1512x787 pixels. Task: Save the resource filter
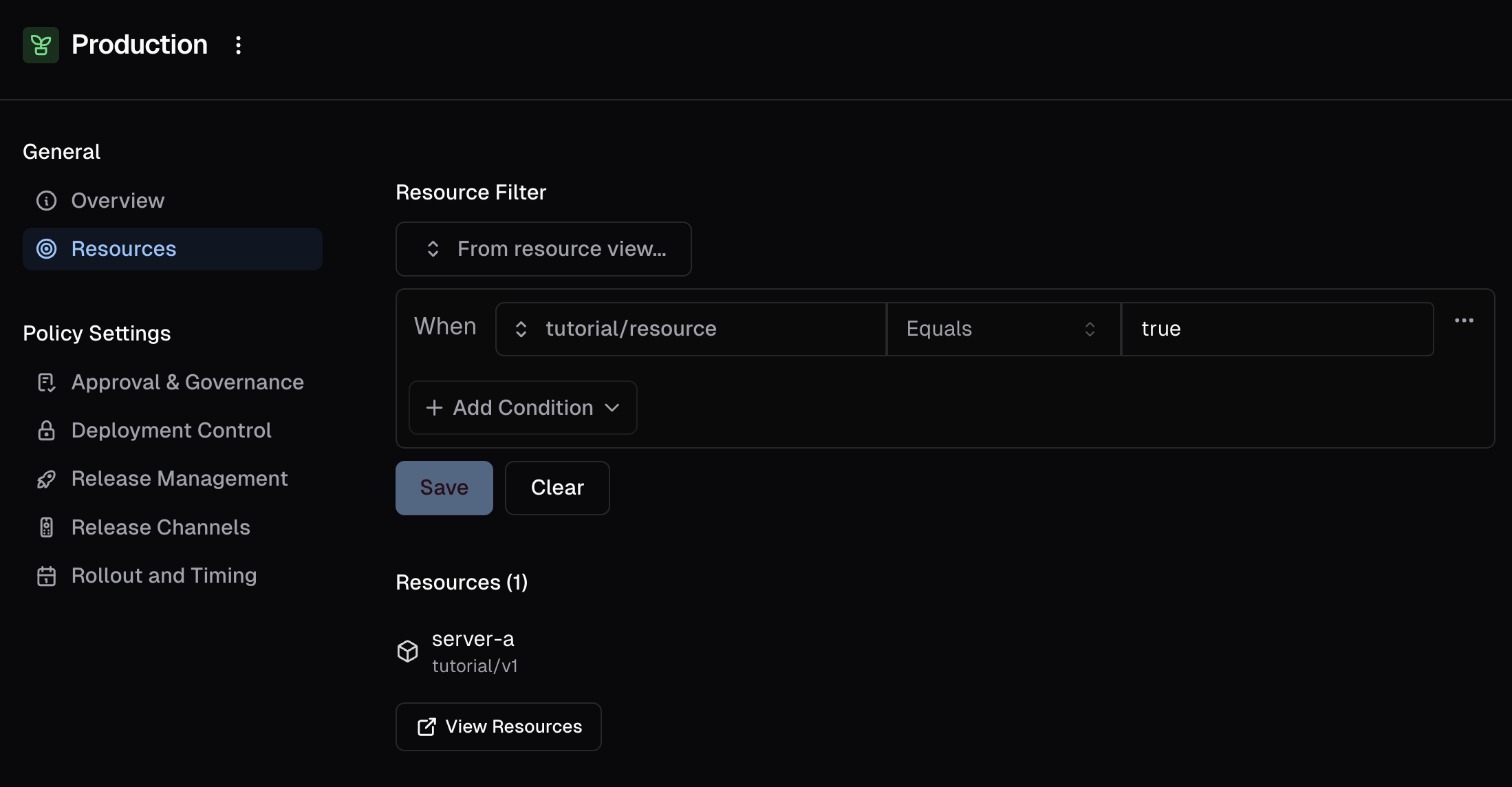(x=444, y=488)
